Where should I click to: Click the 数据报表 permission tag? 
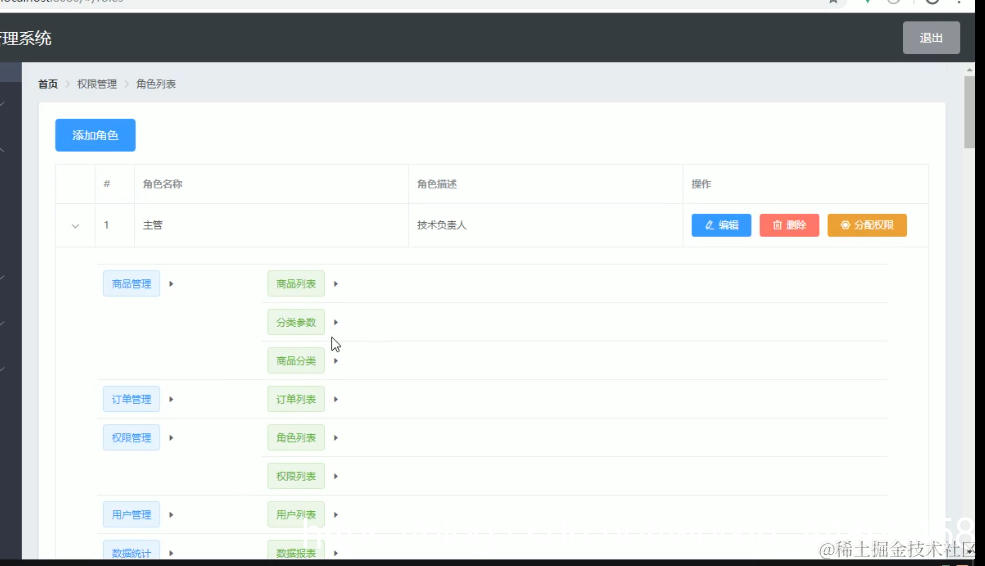pos(296,551)
